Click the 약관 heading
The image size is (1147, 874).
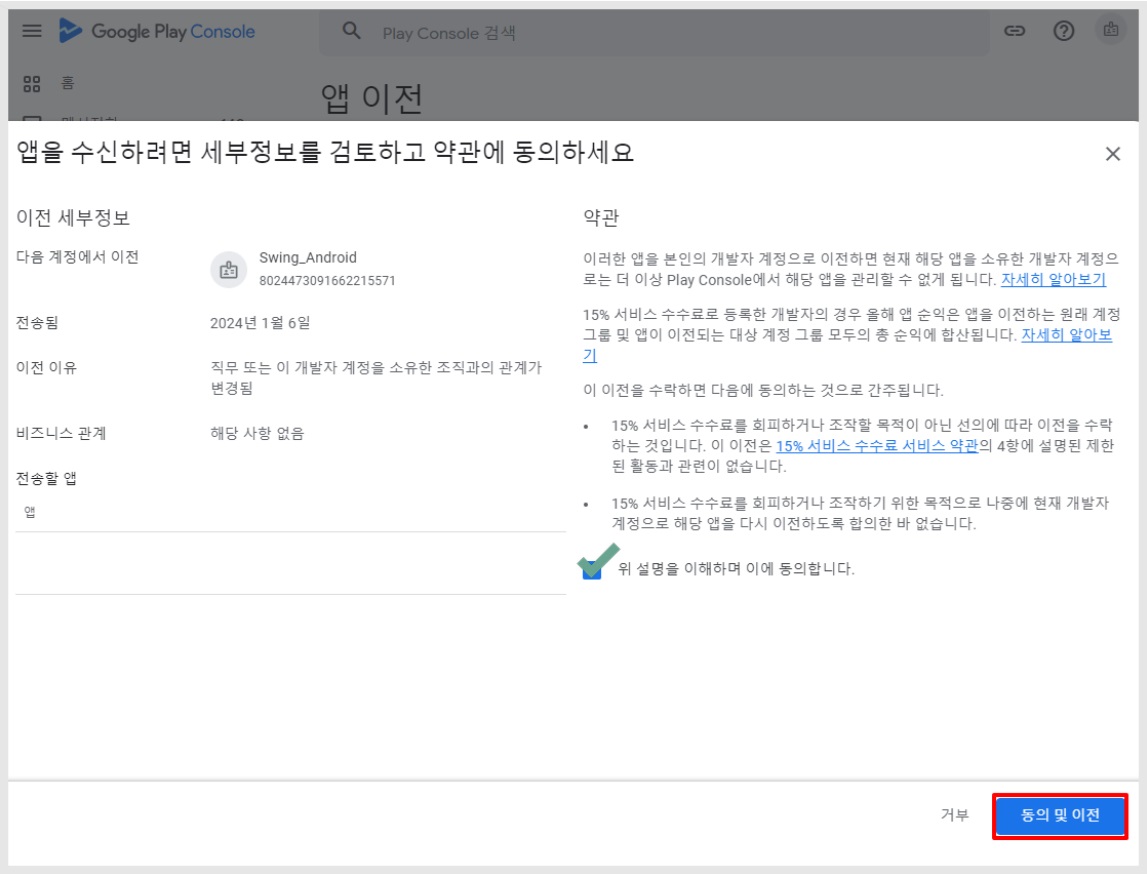pos(601,218)
